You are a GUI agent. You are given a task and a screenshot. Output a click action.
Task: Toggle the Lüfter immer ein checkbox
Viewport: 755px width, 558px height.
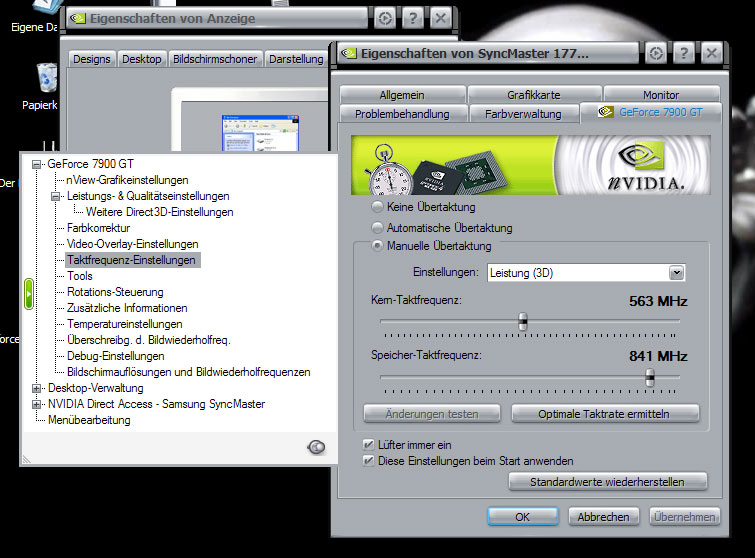click(x=368, y=444)
